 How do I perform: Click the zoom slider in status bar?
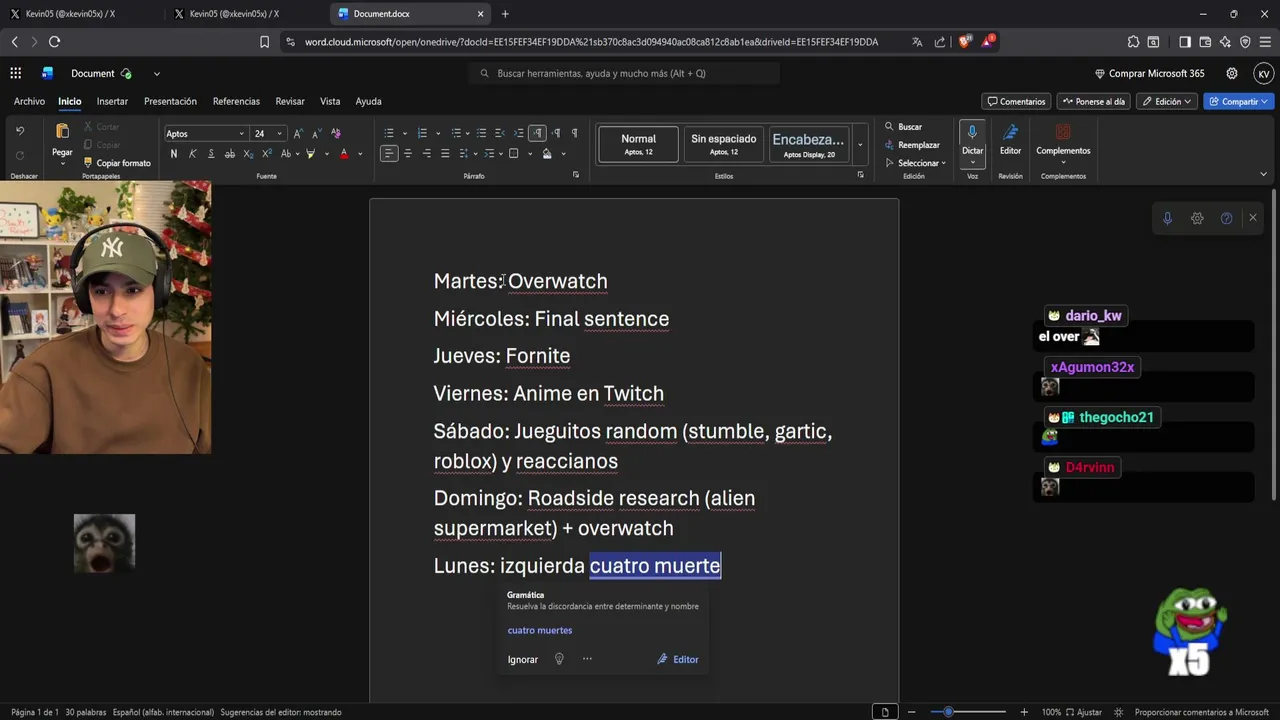point(967,712)
